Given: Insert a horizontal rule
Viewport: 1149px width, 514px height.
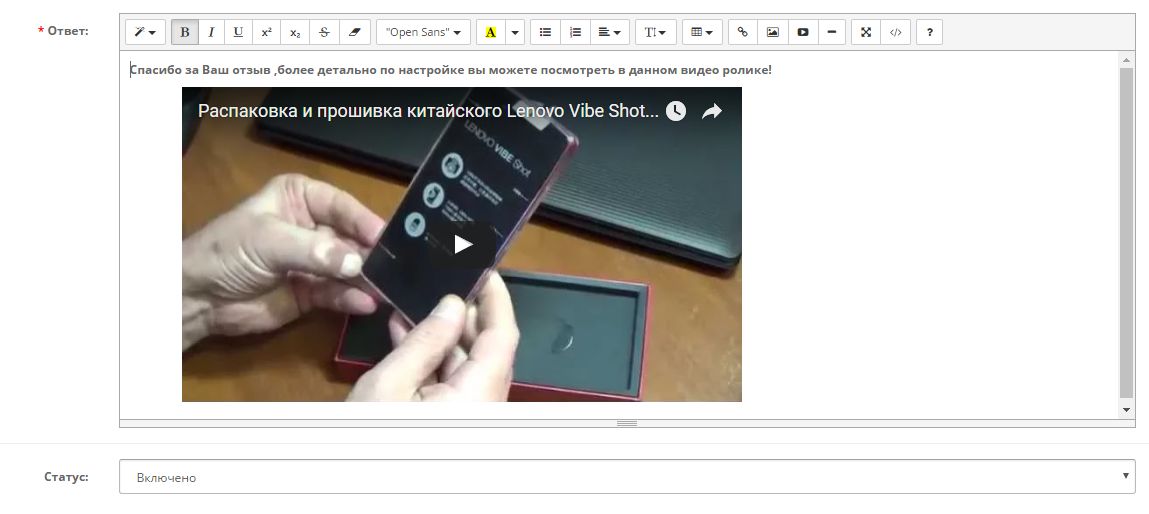Looking at the screenshot, I should (x=832, y=32).
